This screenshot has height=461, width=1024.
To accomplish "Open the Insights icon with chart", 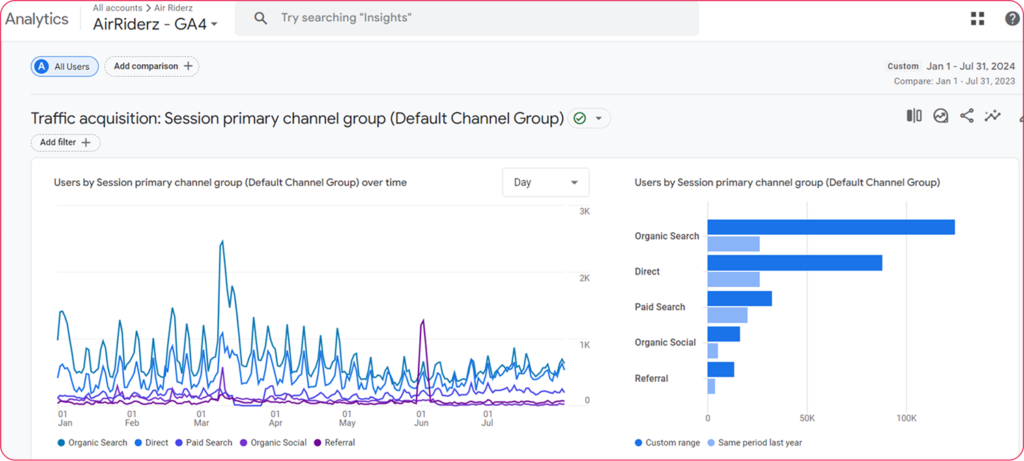I will pyautogui.click(x=940, y=116).
